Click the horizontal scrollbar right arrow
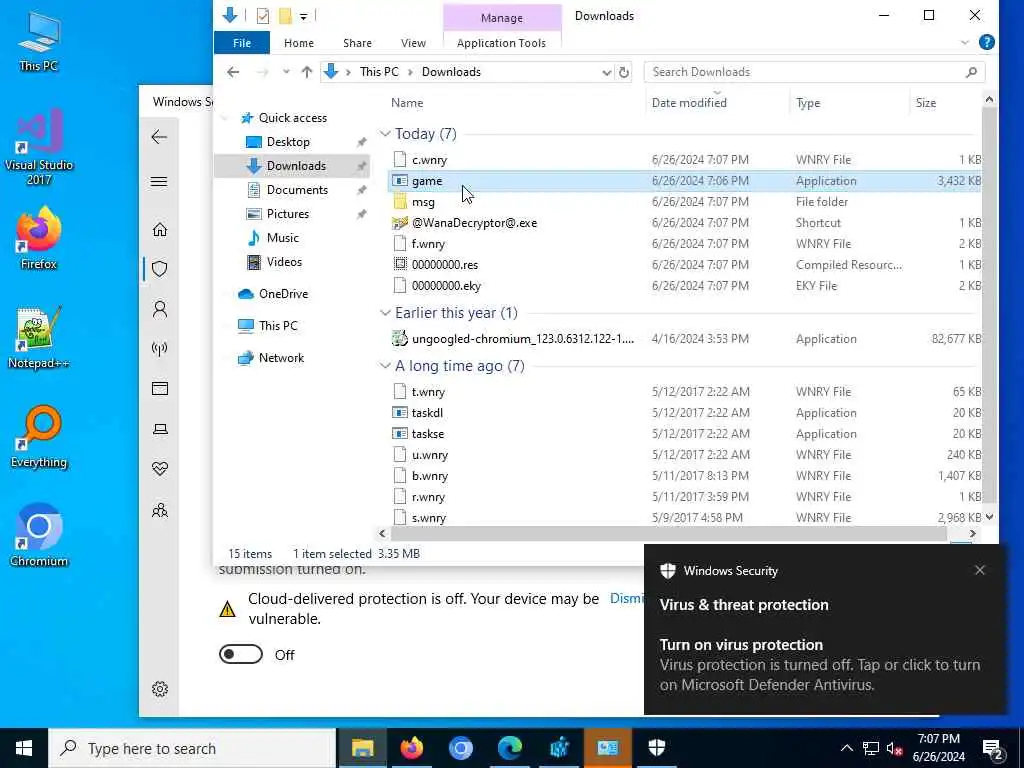The width and height of the screenshot is (1024, 768). 972,534
